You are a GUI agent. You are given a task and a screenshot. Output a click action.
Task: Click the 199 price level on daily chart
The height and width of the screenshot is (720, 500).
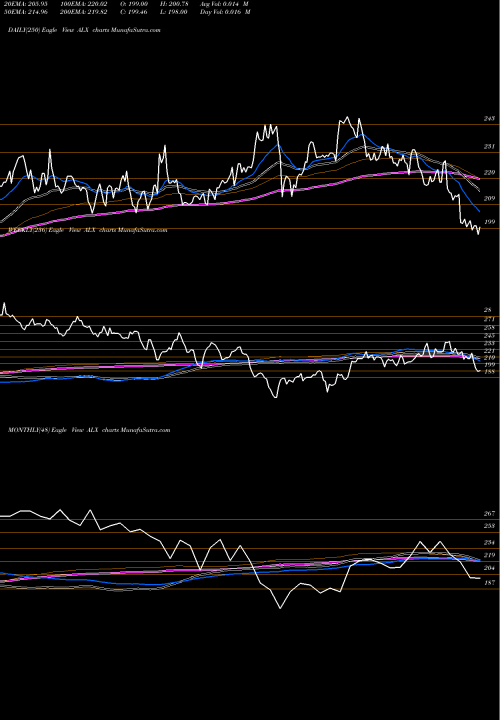(x=489, y=222)
